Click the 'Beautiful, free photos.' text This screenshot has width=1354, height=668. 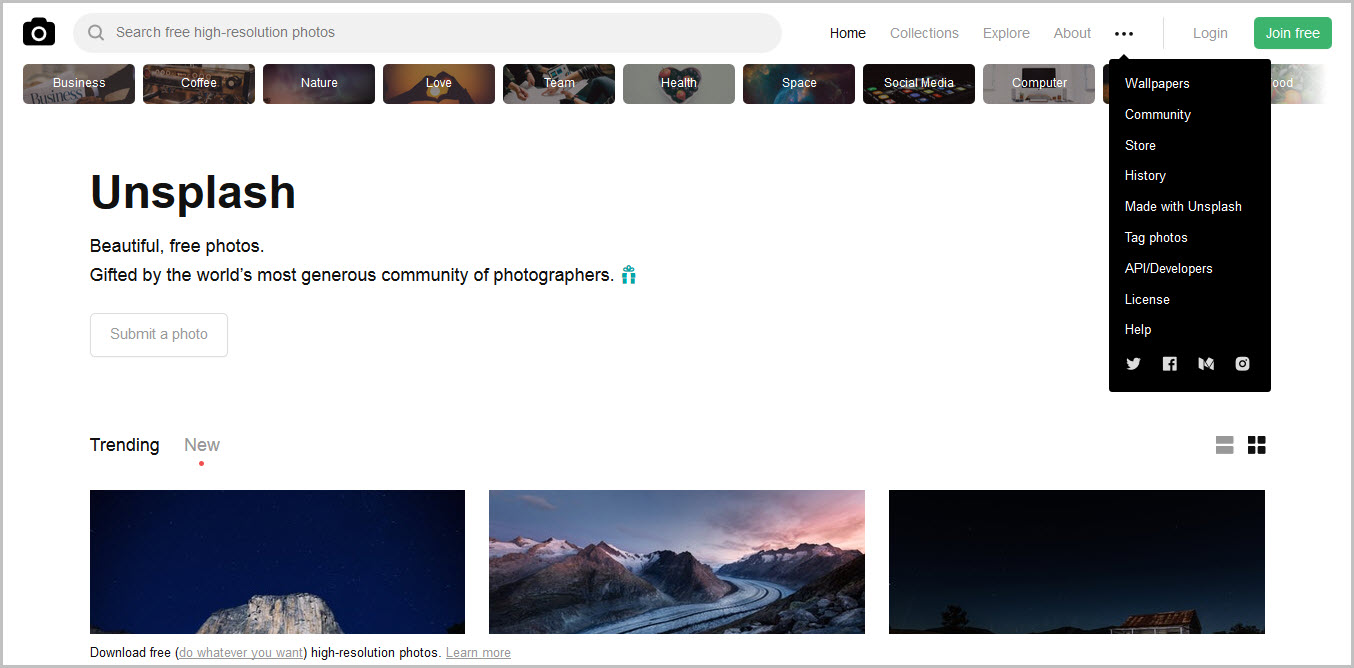coord(177,246)
